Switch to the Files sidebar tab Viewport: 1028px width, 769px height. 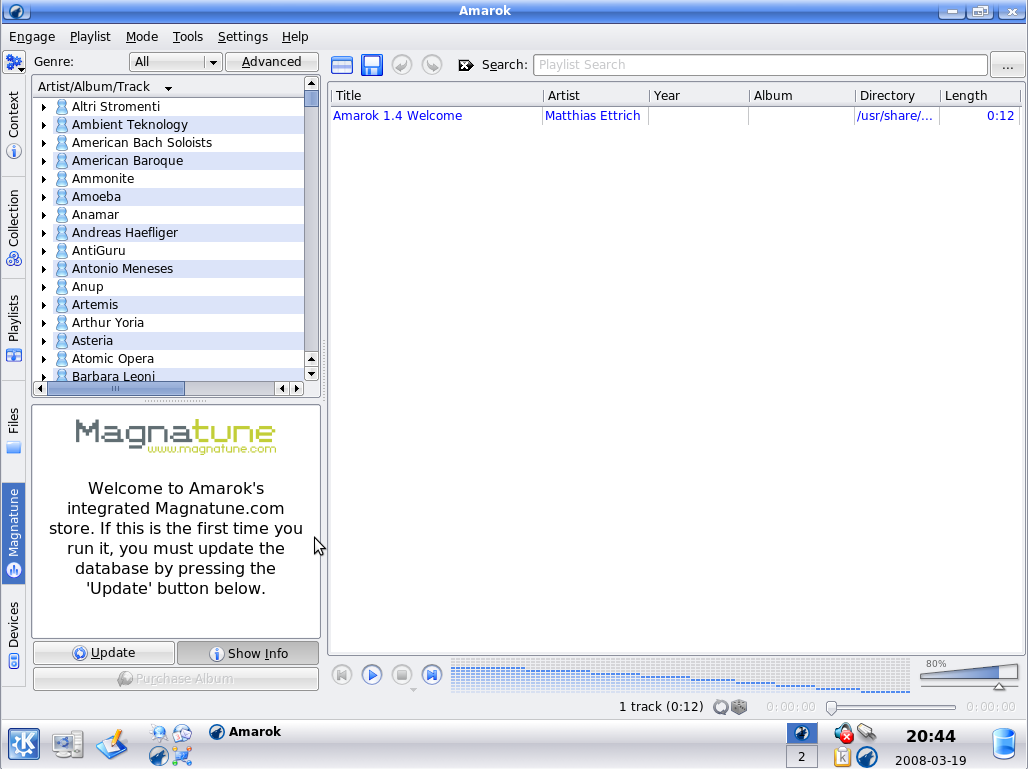point(14,430)
